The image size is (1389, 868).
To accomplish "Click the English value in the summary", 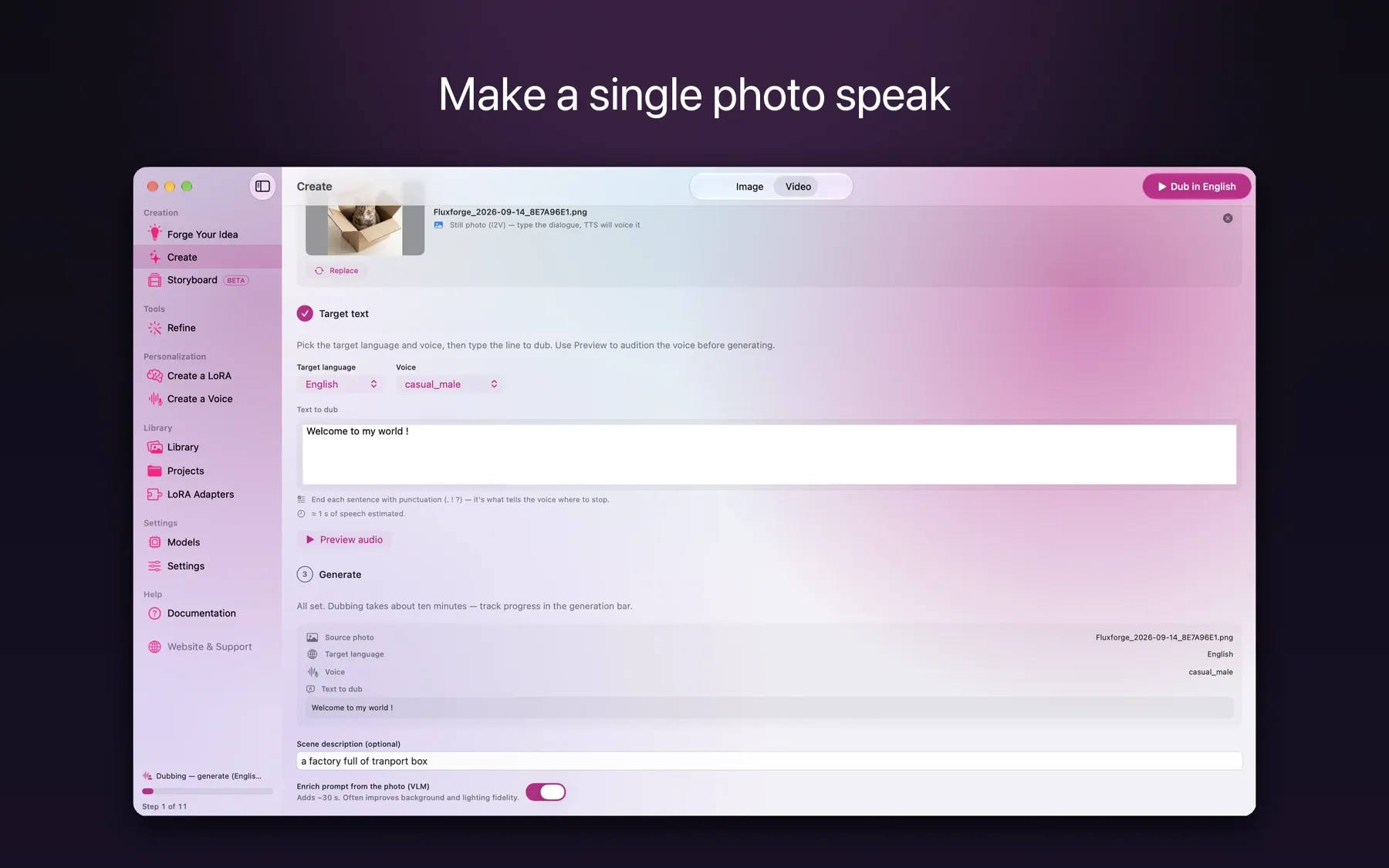I will [x=1220, y=654].
